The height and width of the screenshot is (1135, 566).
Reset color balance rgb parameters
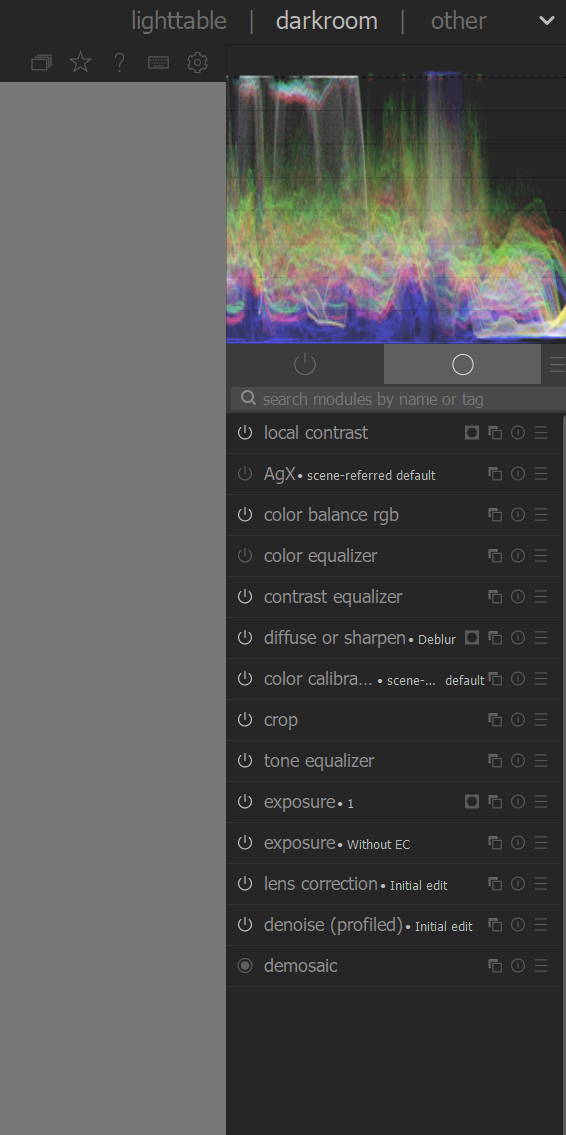[x=518, y=515]
